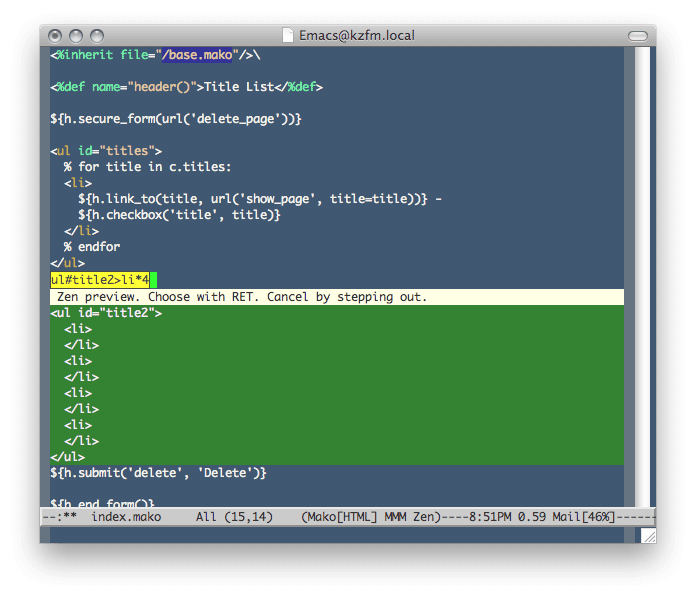Click Emacs@kzfm.local window title
Viewport: 696px width, 598px height.
pyautogui.click(x=357, y=35)
